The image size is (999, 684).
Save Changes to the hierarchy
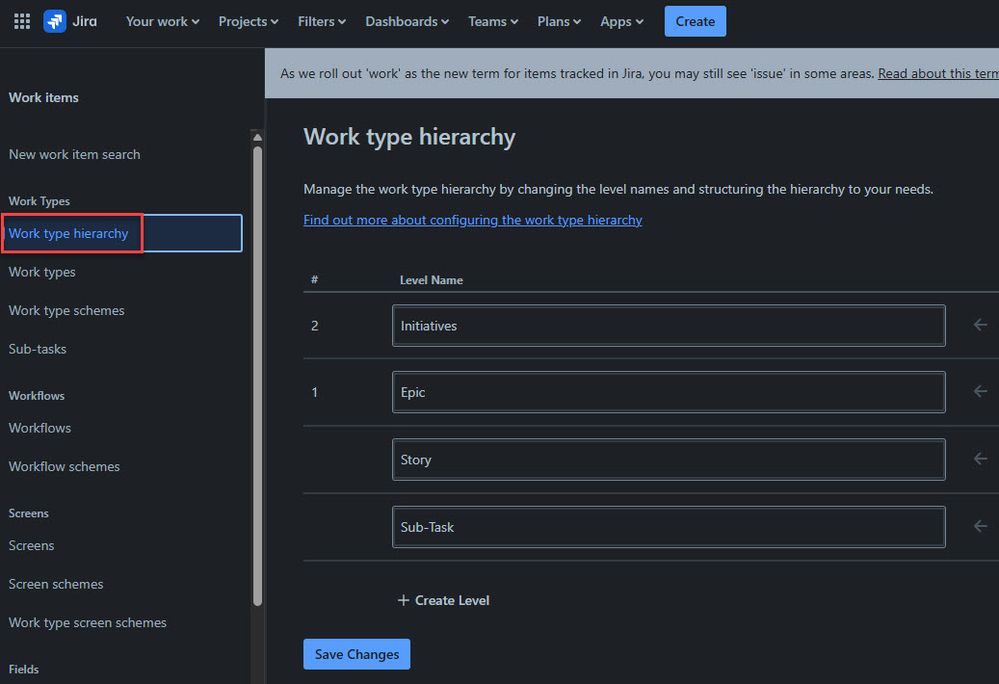[357, 654]
